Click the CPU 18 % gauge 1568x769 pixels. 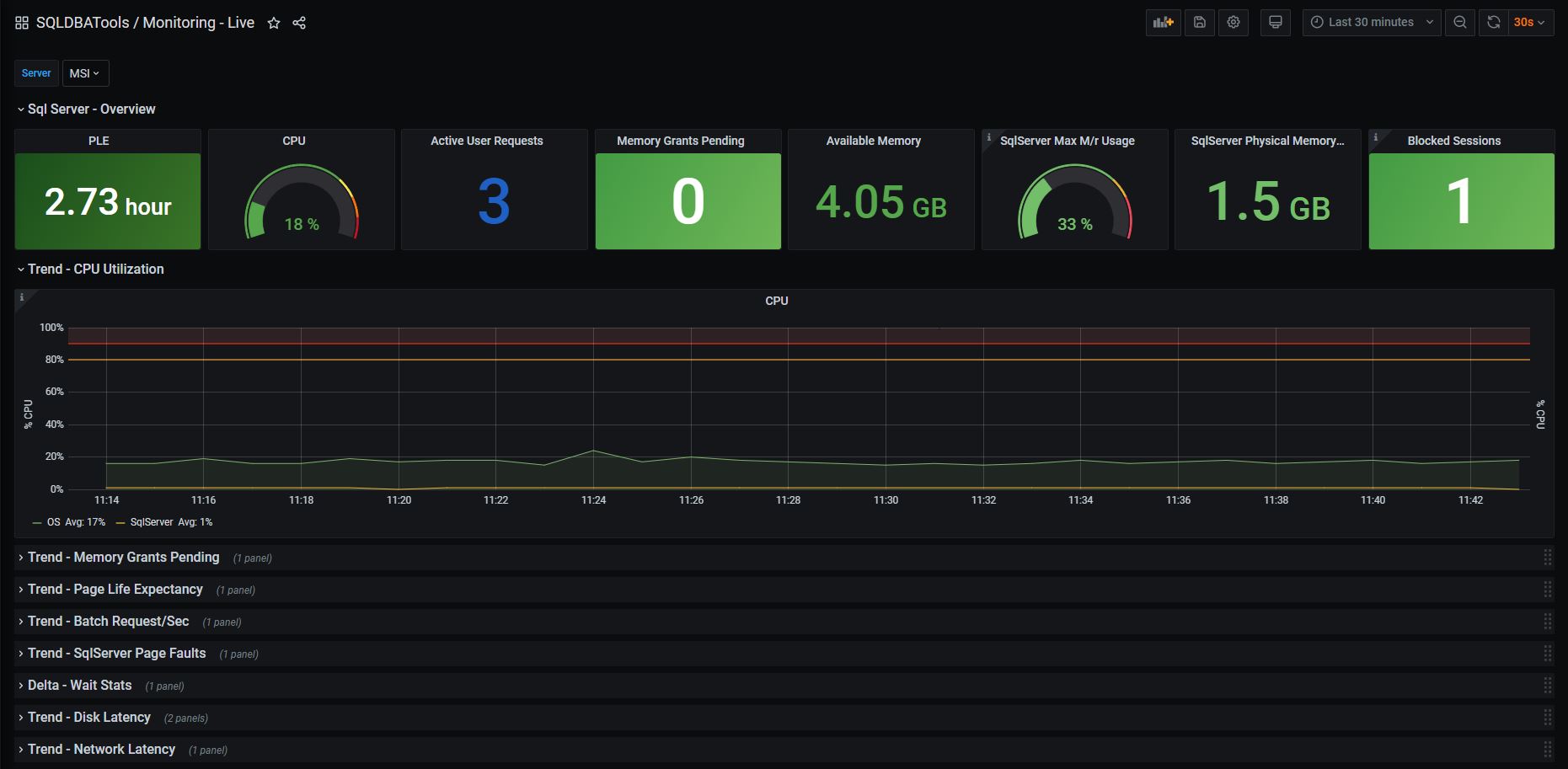click(302, 202)
